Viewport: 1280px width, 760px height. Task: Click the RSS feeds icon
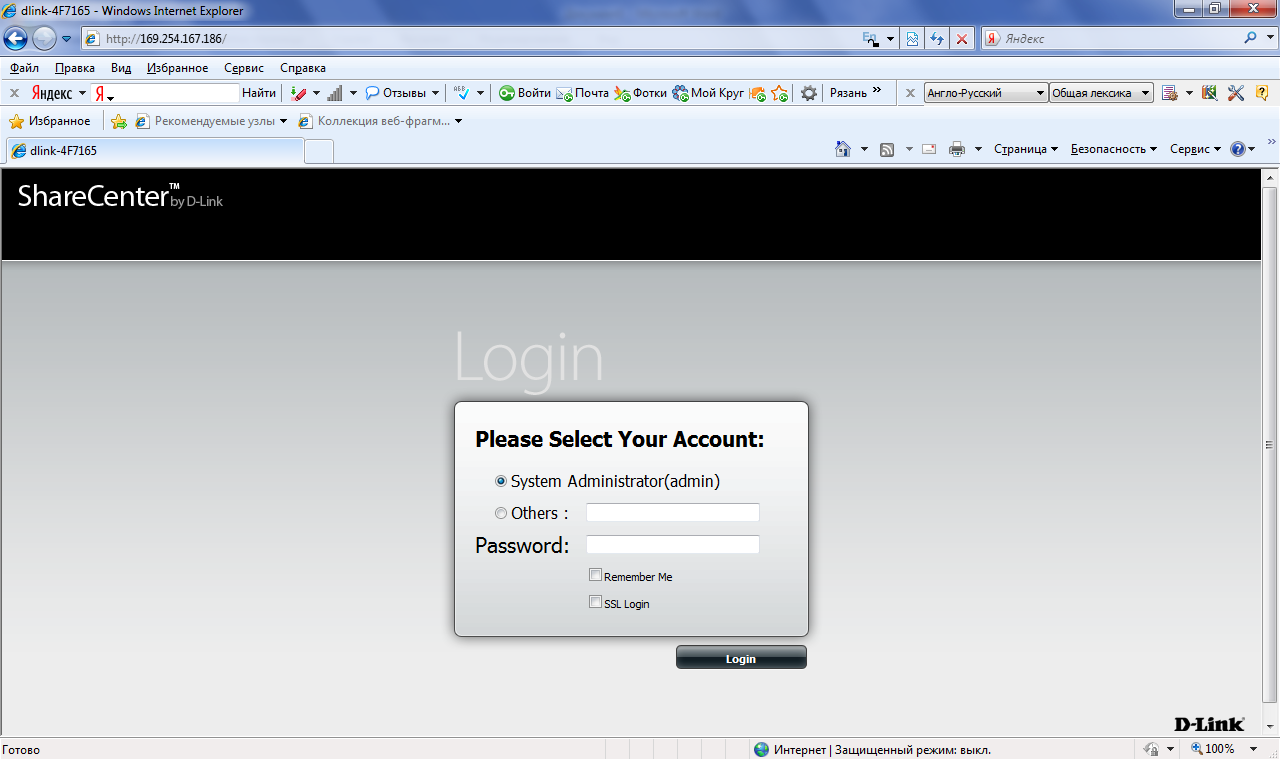click(887, 149)
